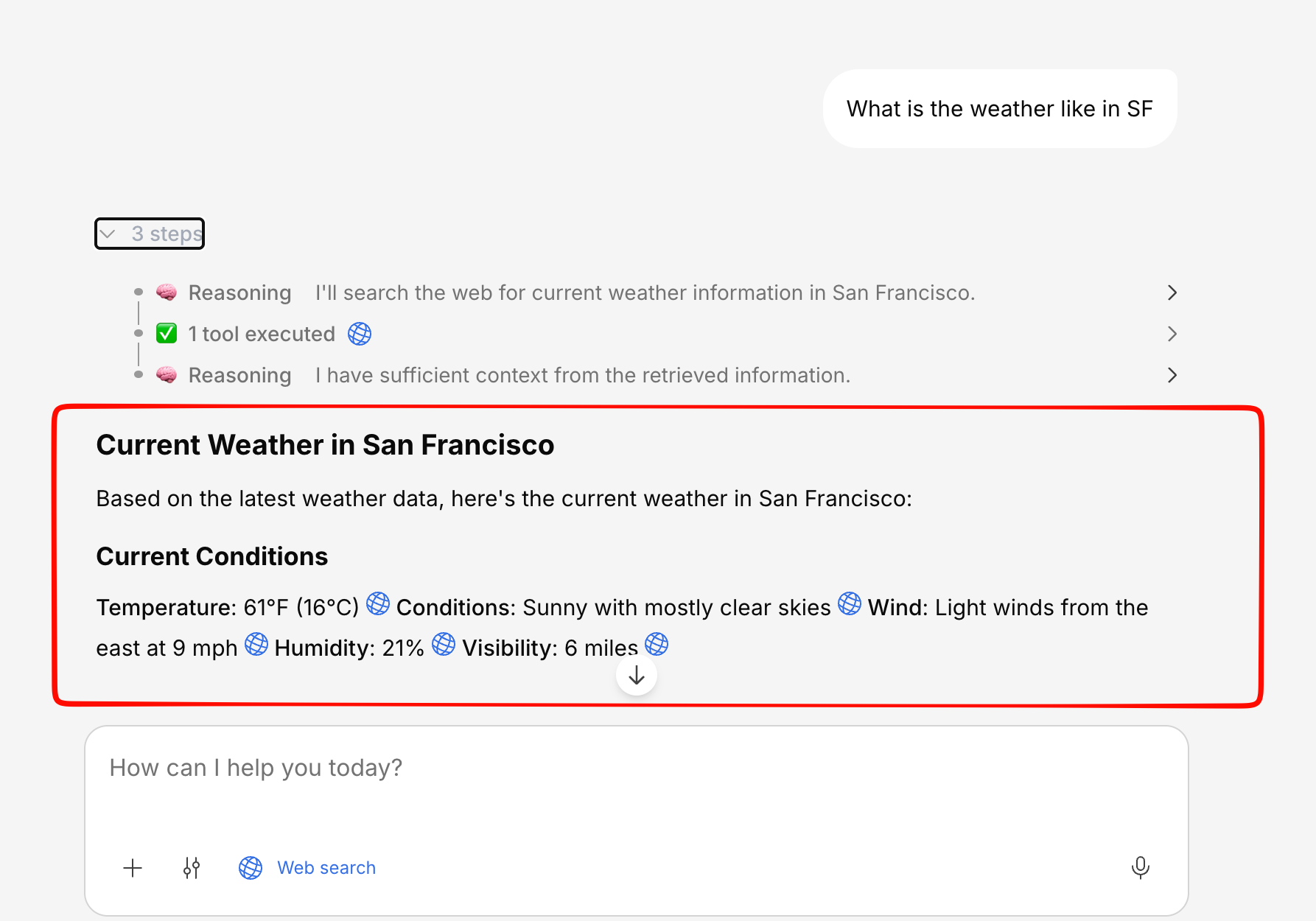
Task: Expand the 1 tool executed row
Action: click(1172, 334)
